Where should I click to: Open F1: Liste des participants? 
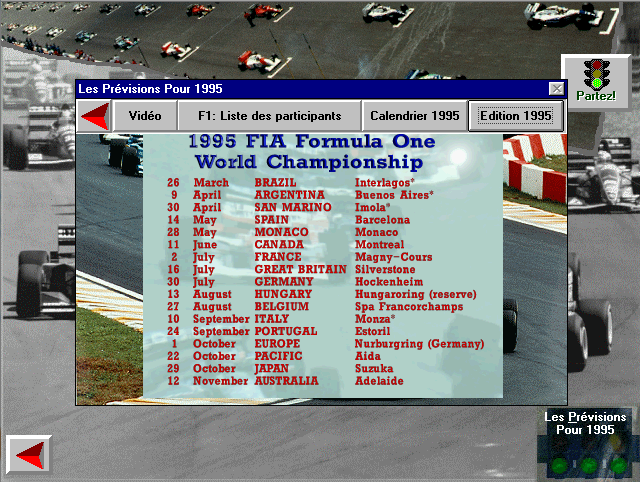coord(269,116)
